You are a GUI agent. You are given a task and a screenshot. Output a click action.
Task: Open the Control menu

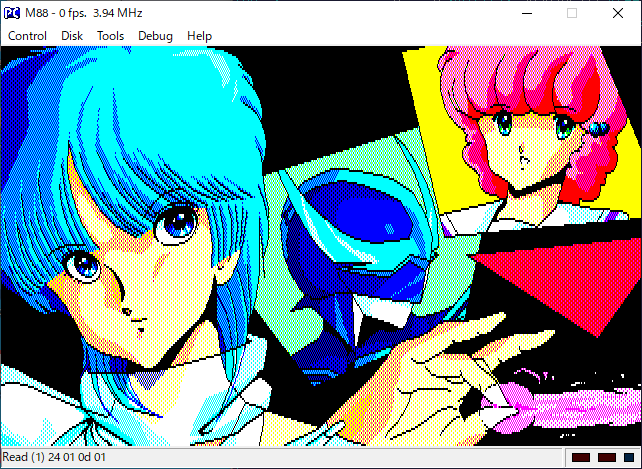[27, 36]
